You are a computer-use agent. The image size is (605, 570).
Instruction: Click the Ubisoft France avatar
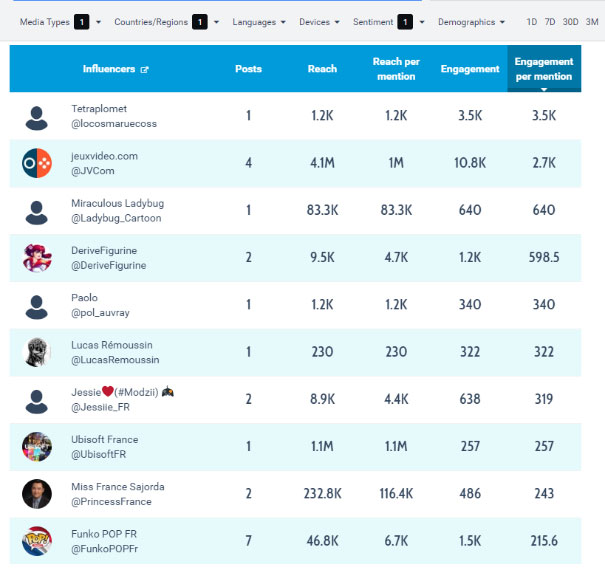pyautogui.click(x=37, y=446)
